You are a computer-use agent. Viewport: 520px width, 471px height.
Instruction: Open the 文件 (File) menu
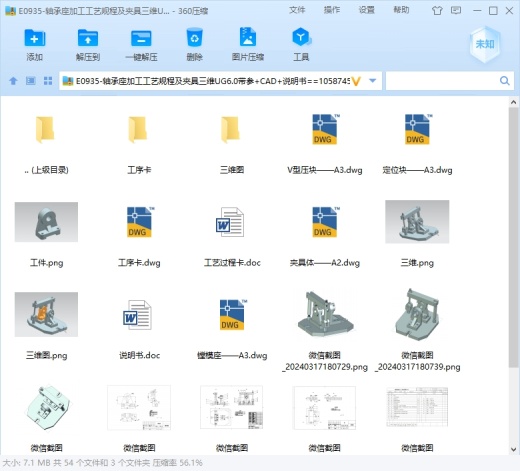point(297,10)
